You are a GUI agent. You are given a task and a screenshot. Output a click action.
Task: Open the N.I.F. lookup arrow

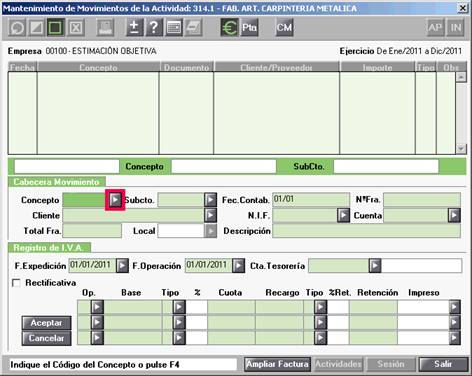[343, 215]
